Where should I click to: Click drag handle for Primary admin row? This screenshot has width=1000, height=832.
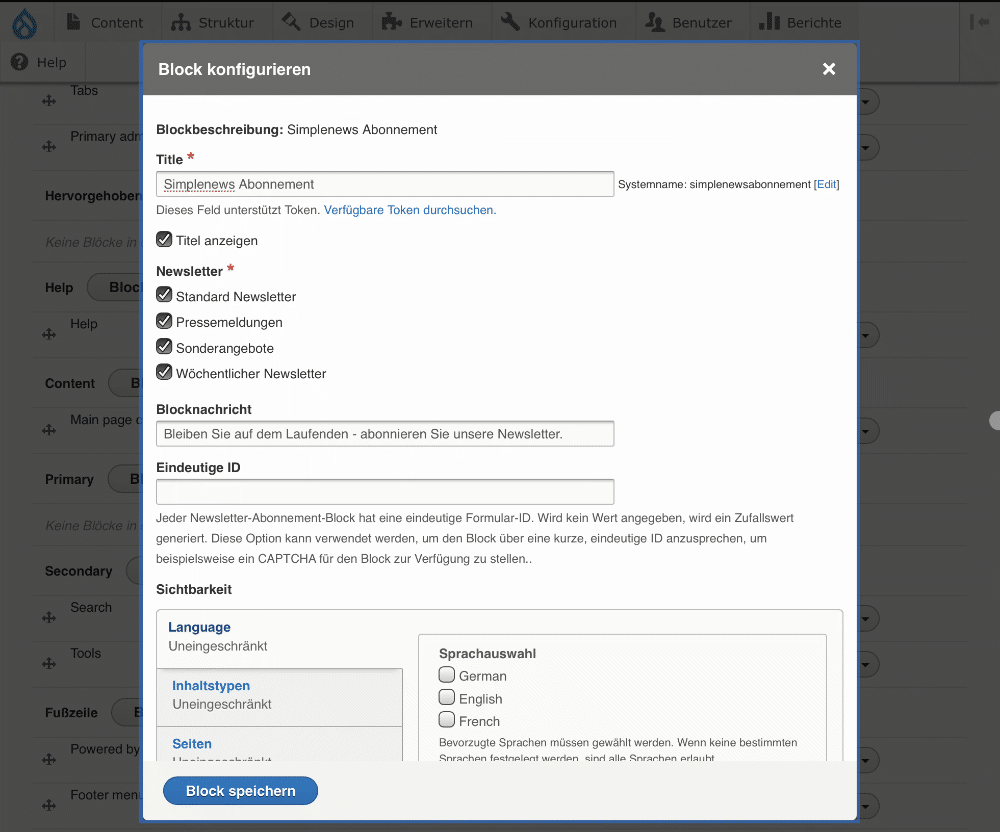click(49, 147)
